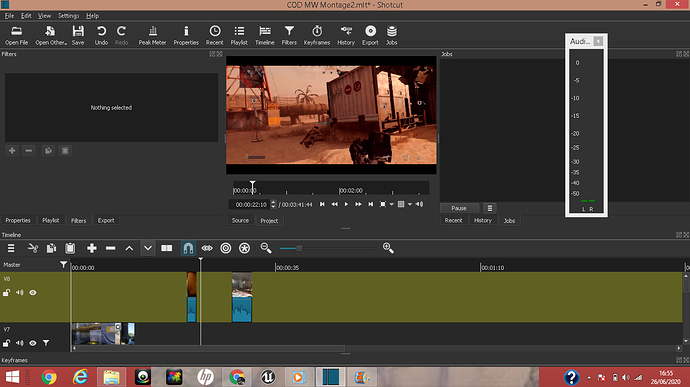690x387 pixels.
Task: Open Filters from the main toolbar
Action: (x=289, y=35)
